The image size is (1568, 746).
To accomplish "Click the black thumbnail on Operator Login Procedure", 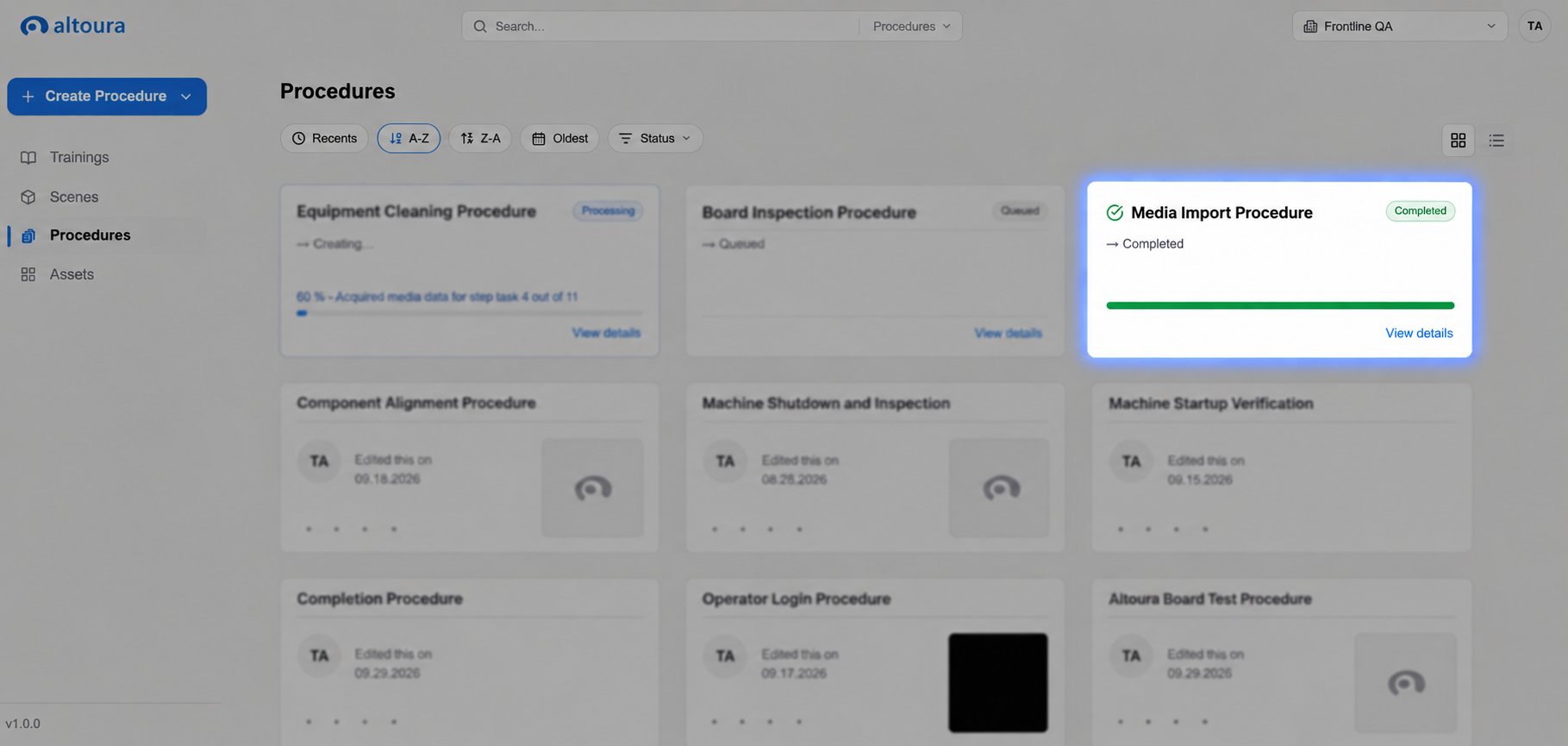I will [998, 683].
